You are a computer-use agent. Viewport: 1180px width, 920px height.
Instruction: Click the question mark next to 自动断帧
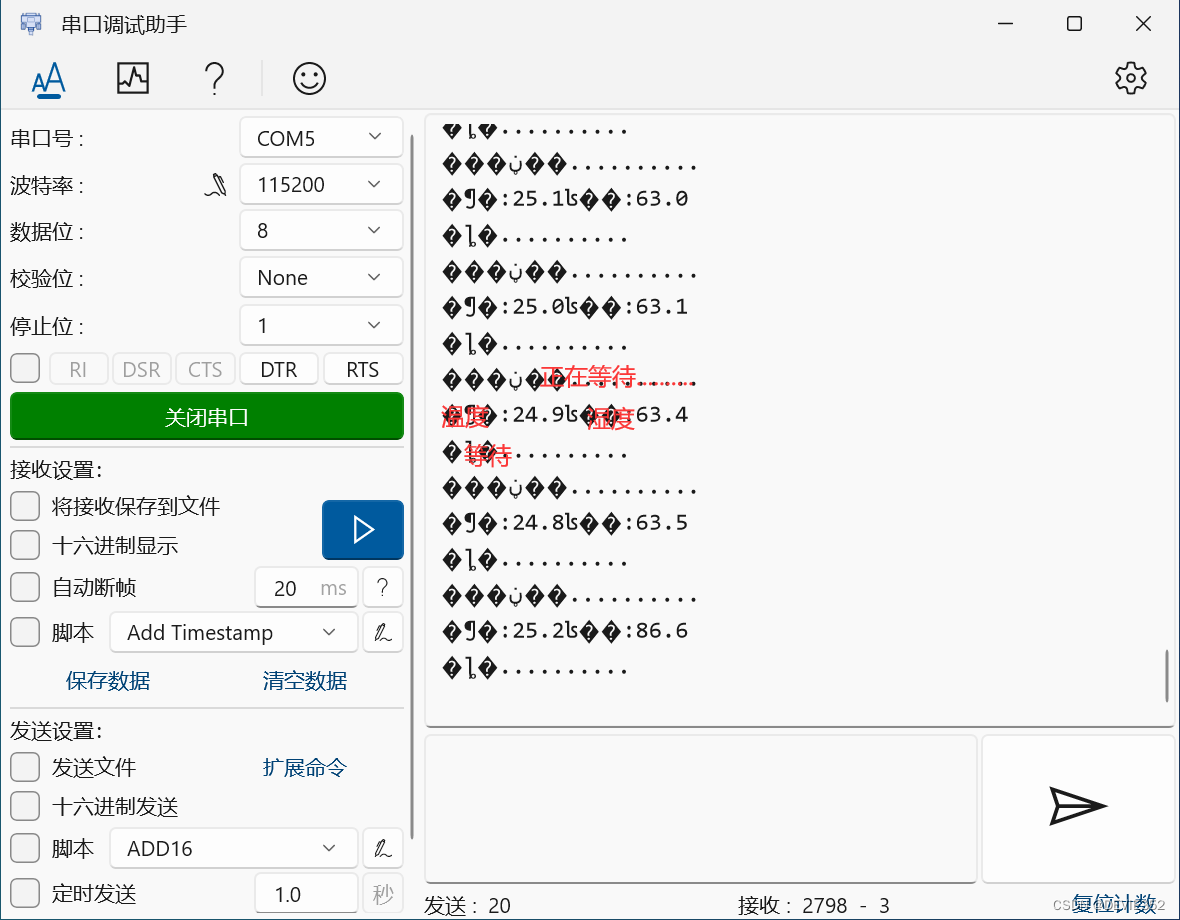[x=383, y=588]
